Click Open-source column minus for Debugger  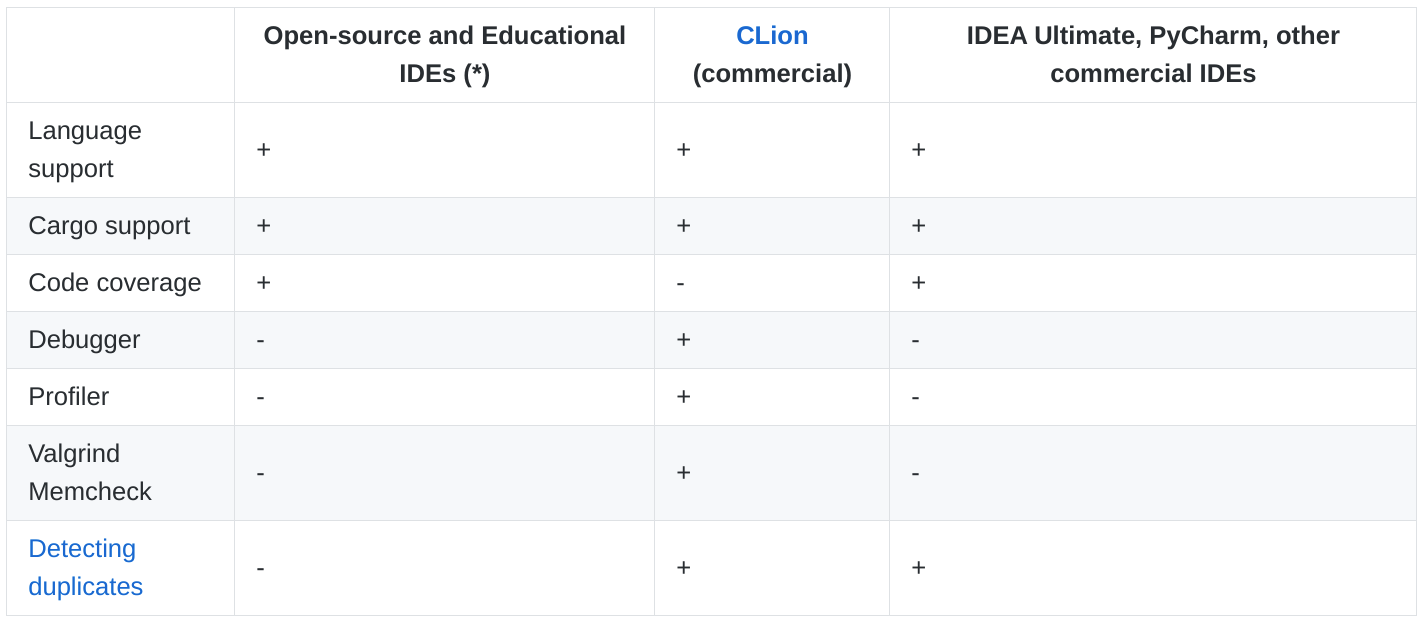pos(261,341)
